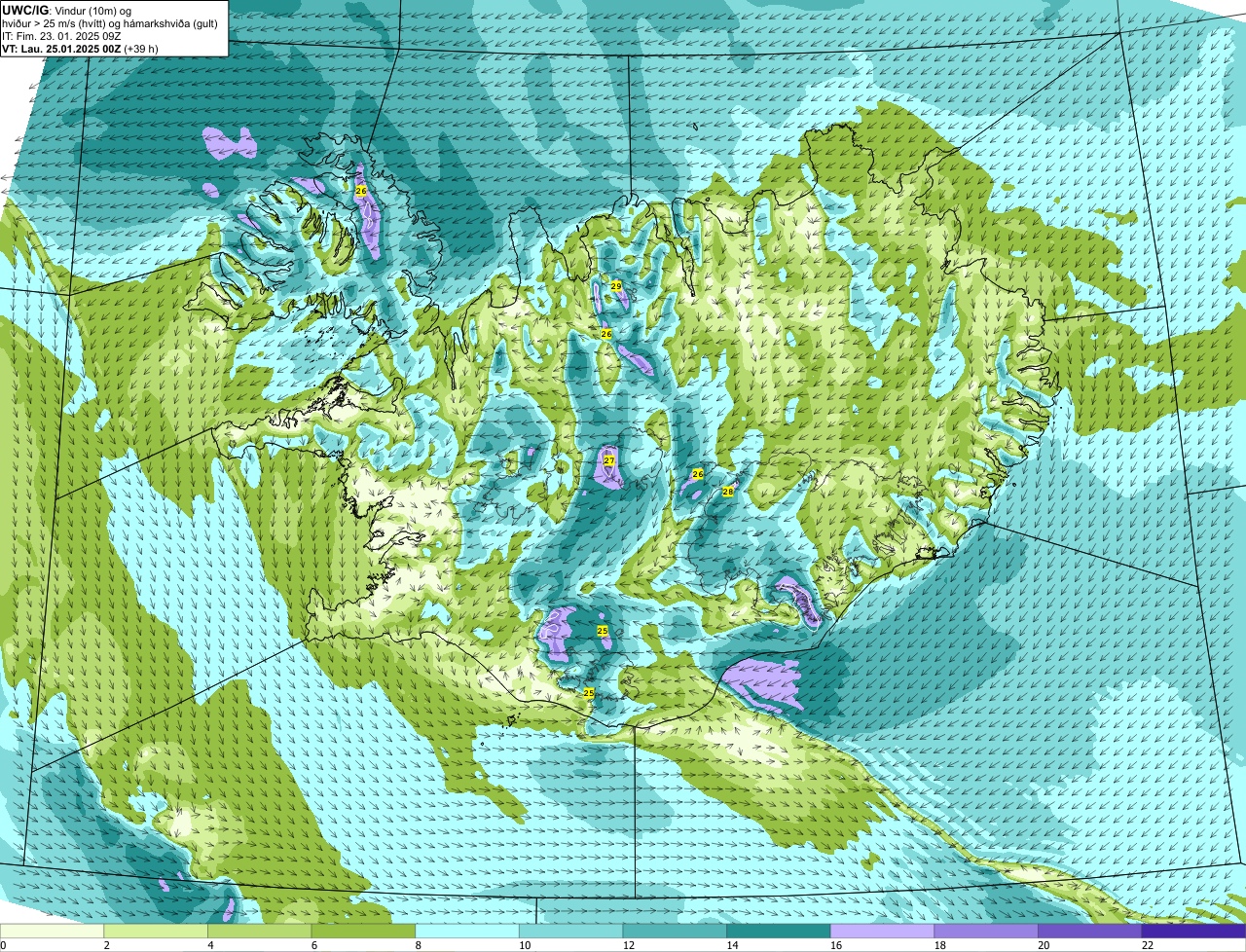Pick the 10–12 m/s light teal scale color
Viewport: 1246px width, 952px height.
tap(571, 932)
